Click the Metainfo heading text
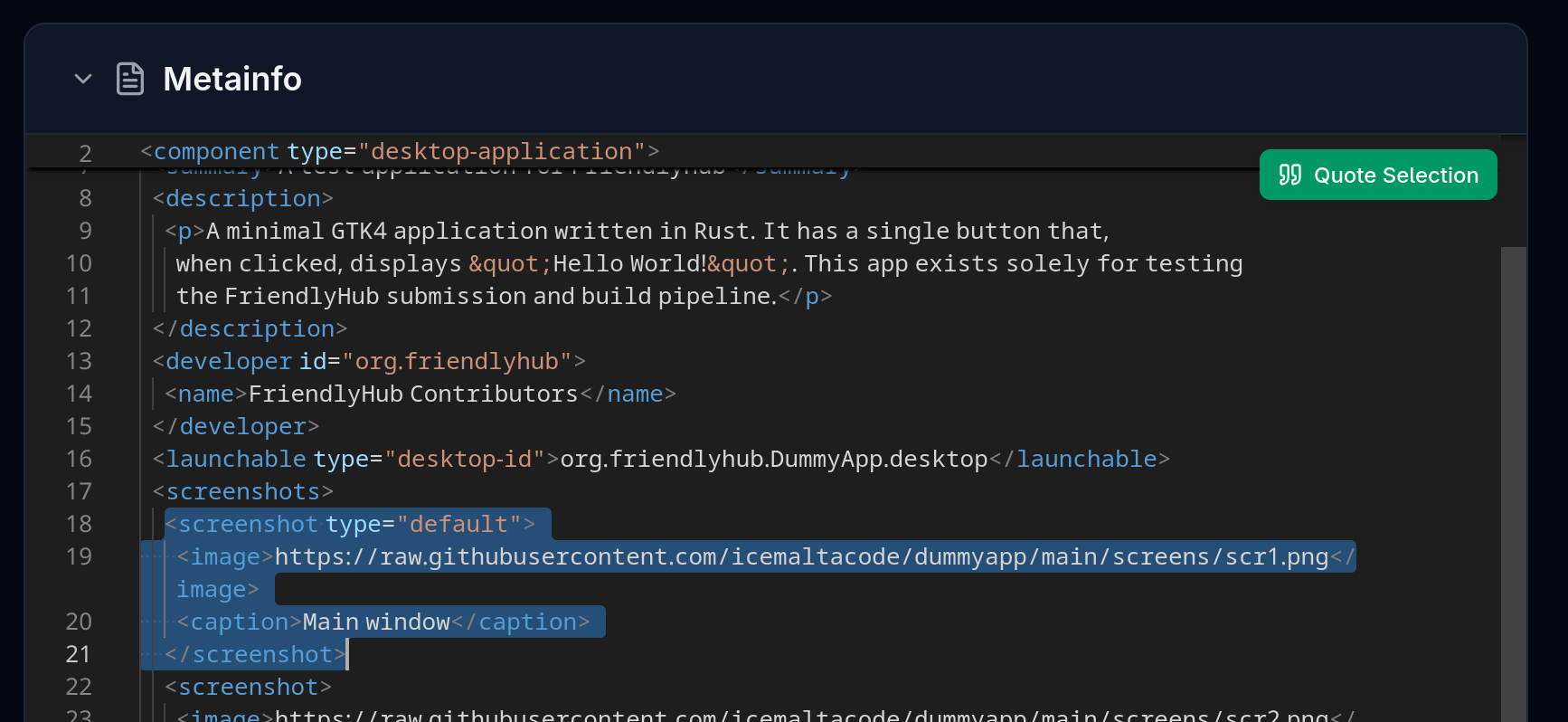This screenshot has width=1568, height=722. (x=231, y=79)
